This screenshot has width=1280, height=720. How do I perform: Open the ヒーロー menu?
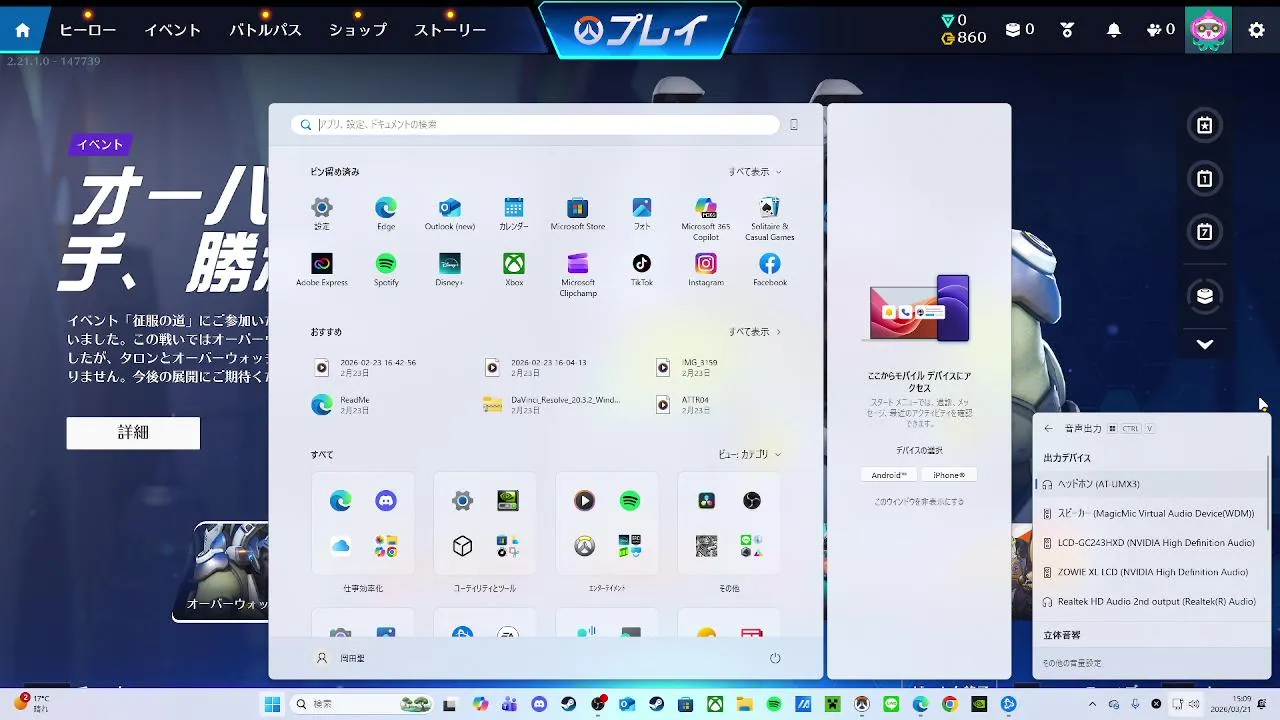[88, 30]
